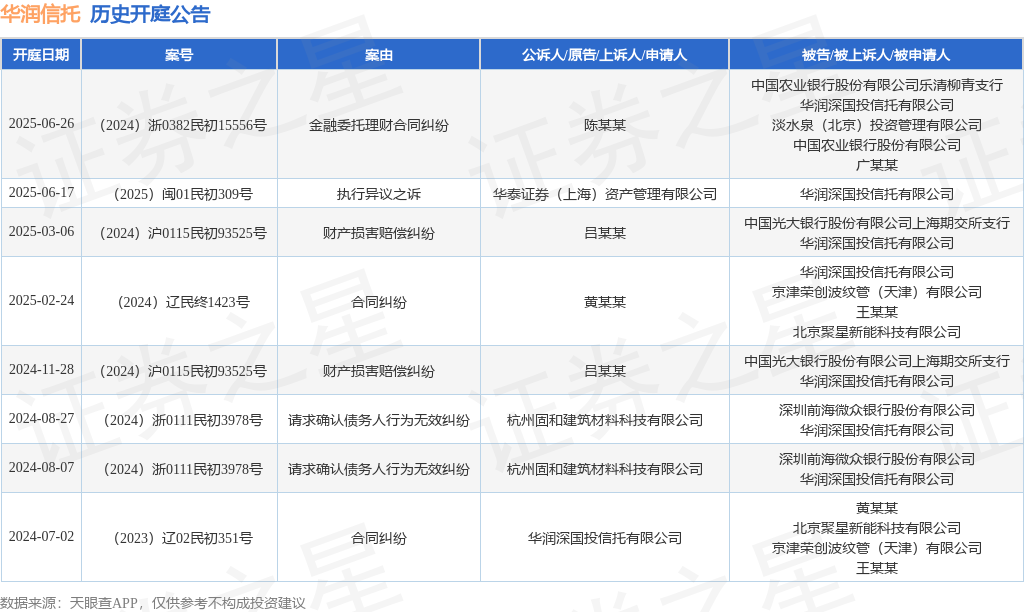Click 合同纠纷 in the 2024-07-02 row

click(x=379, y=538)
